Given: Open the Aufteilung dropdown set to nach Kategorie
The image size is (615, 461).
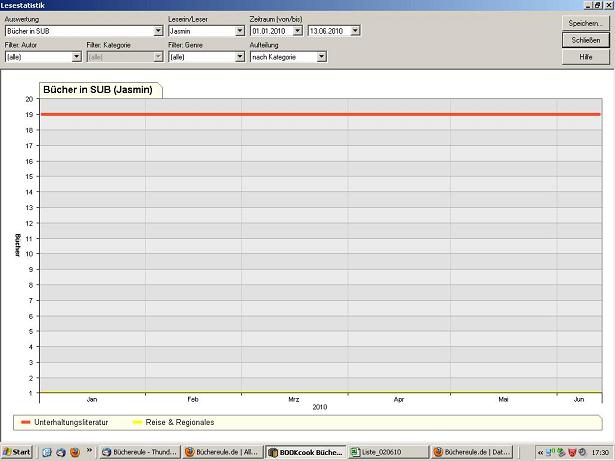Looking at the screenshot, I should [x=322, y=57].
